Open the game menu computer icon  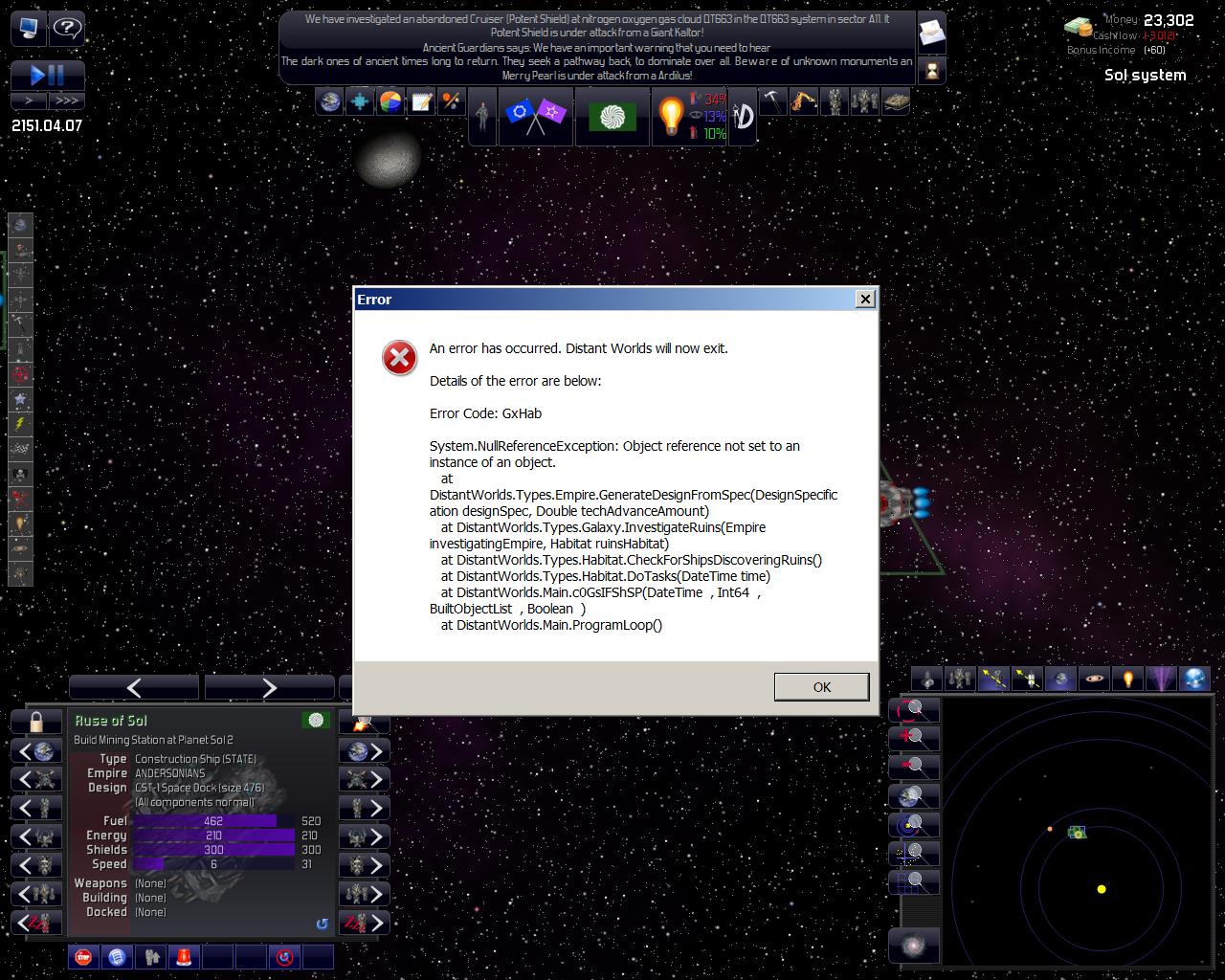click(x=28, y=28)
